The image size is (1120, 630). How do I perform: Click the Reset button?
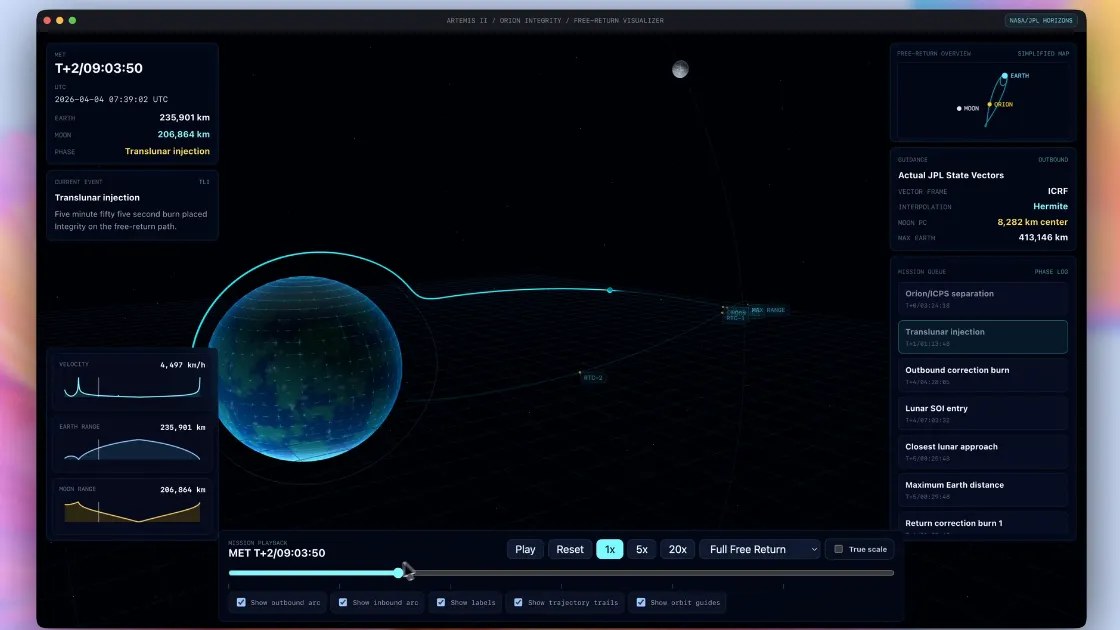(570, 549)
